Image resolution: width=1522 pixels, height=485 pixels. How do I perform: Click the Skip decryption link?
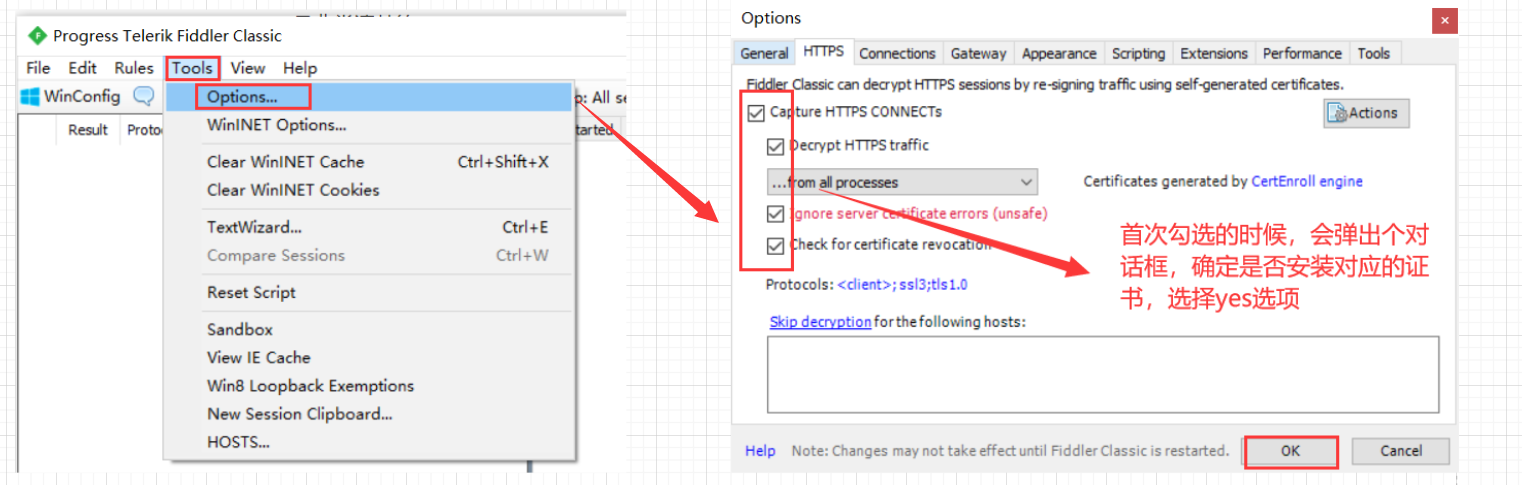point(820,322)
